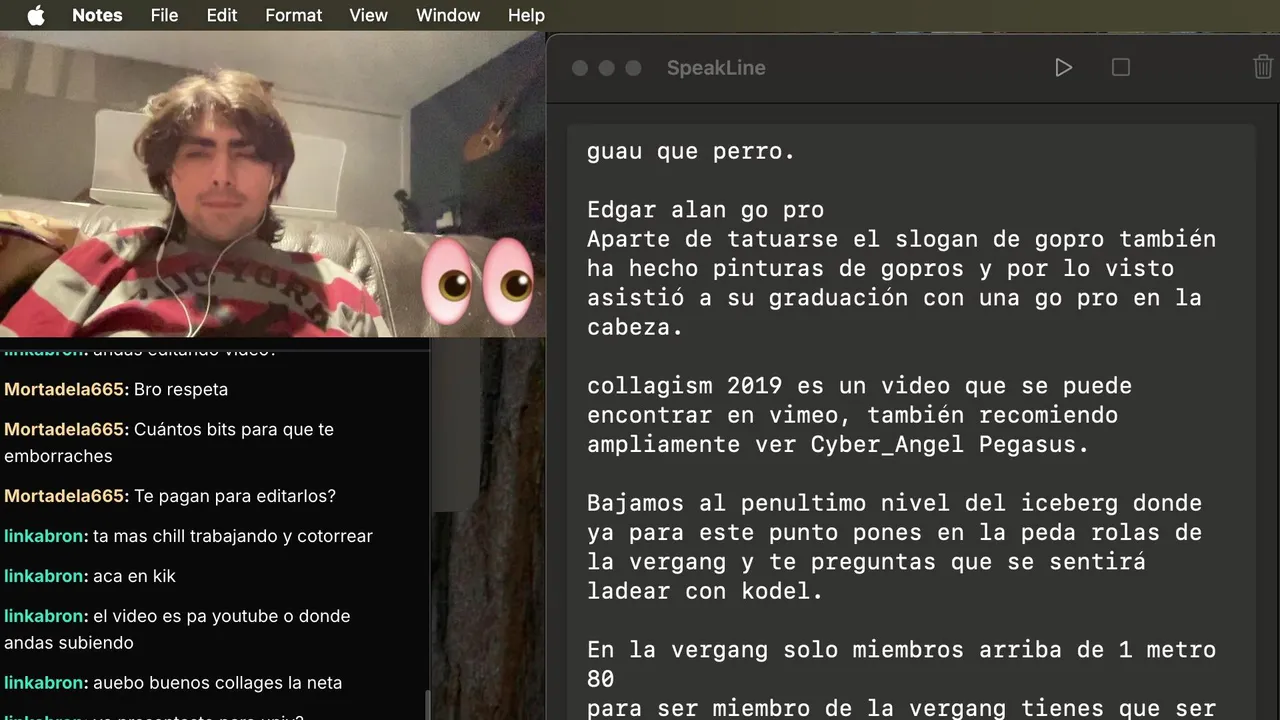This screenshot has width=1280, height=720.
Task: Click chat message 'aca en kik'
Action: pyautogui.click(x=134, y=576)
